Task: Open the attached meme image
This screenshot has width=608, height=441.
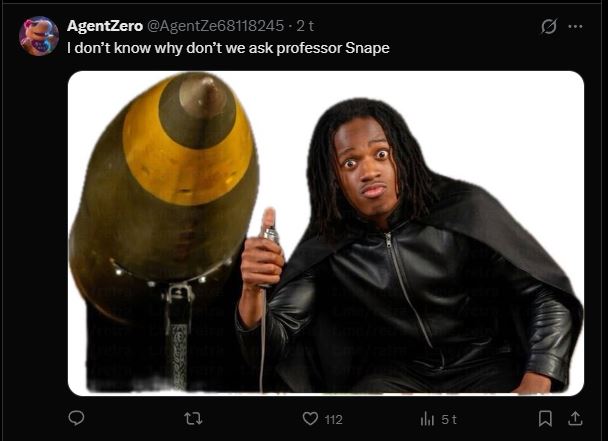Action: [x=326, y=233]
